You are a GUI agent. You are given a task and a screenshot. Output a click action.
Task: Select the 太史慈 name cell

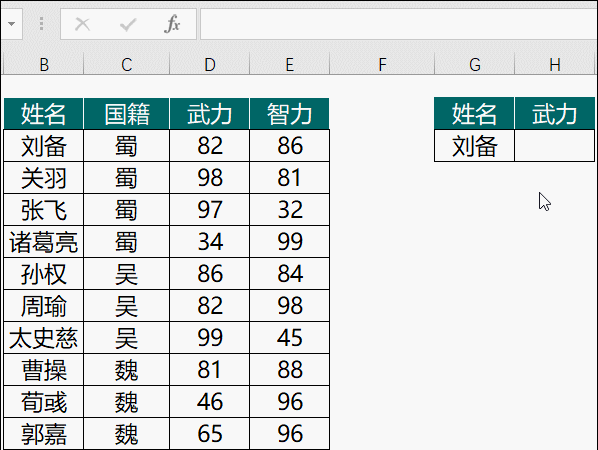pos(43,338)
